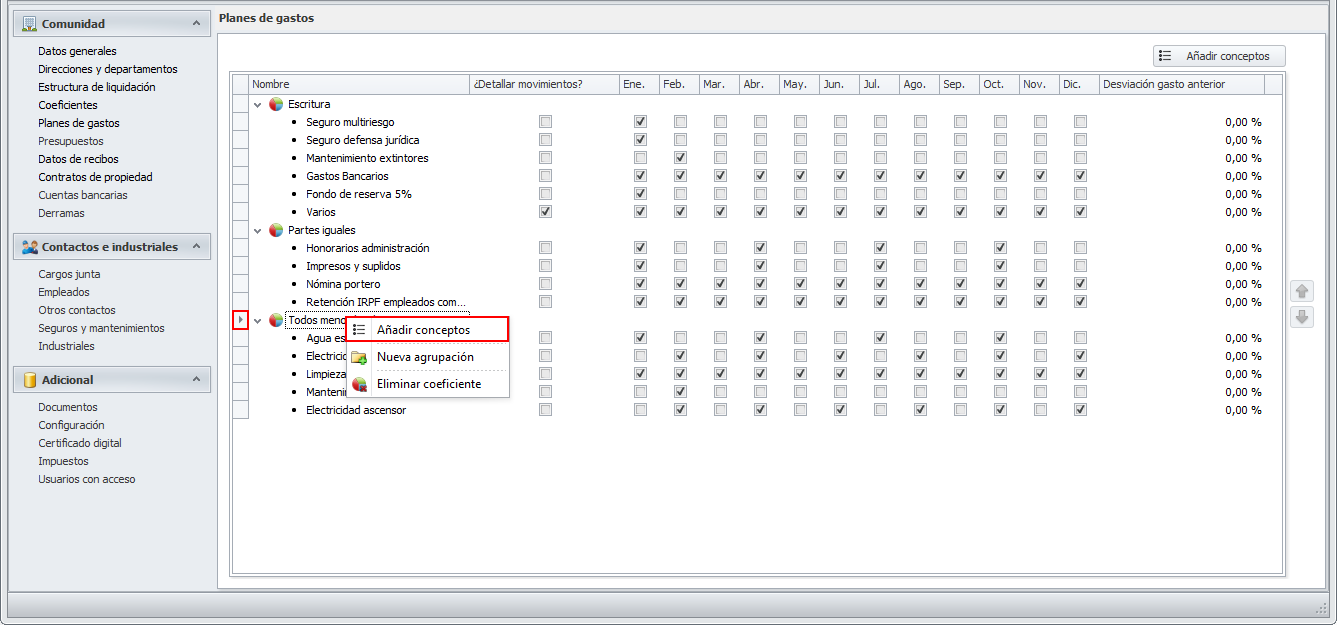Click the list icon on Añadir conceptos button

[x=1165, y=56]
